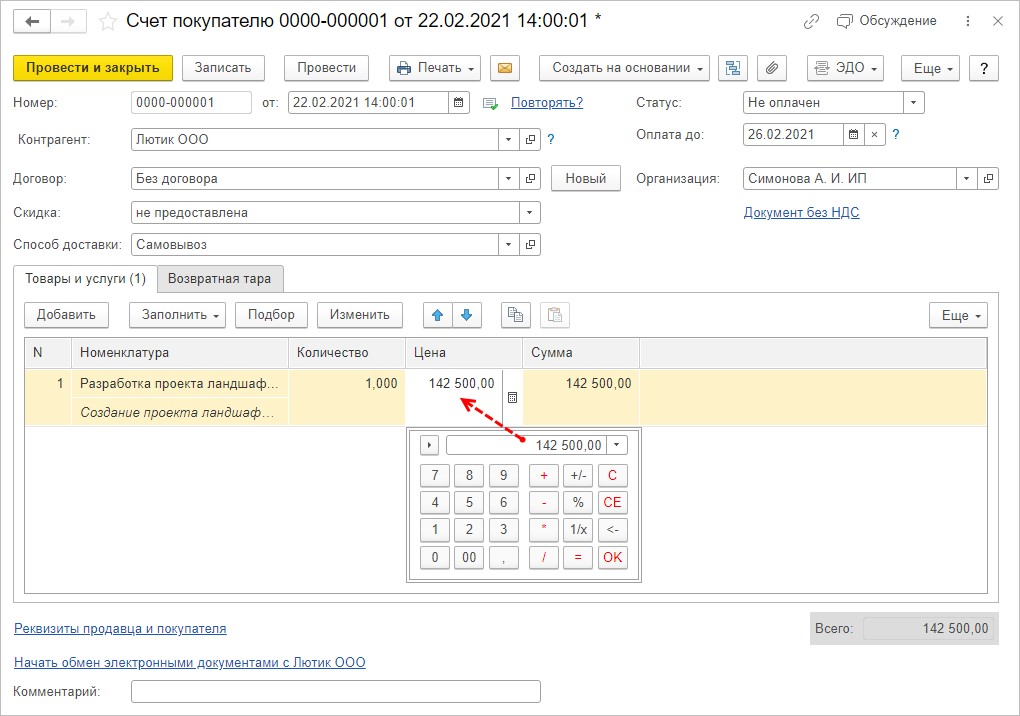
Task: Expand the Статус dropdown
Action: (914, 102)
